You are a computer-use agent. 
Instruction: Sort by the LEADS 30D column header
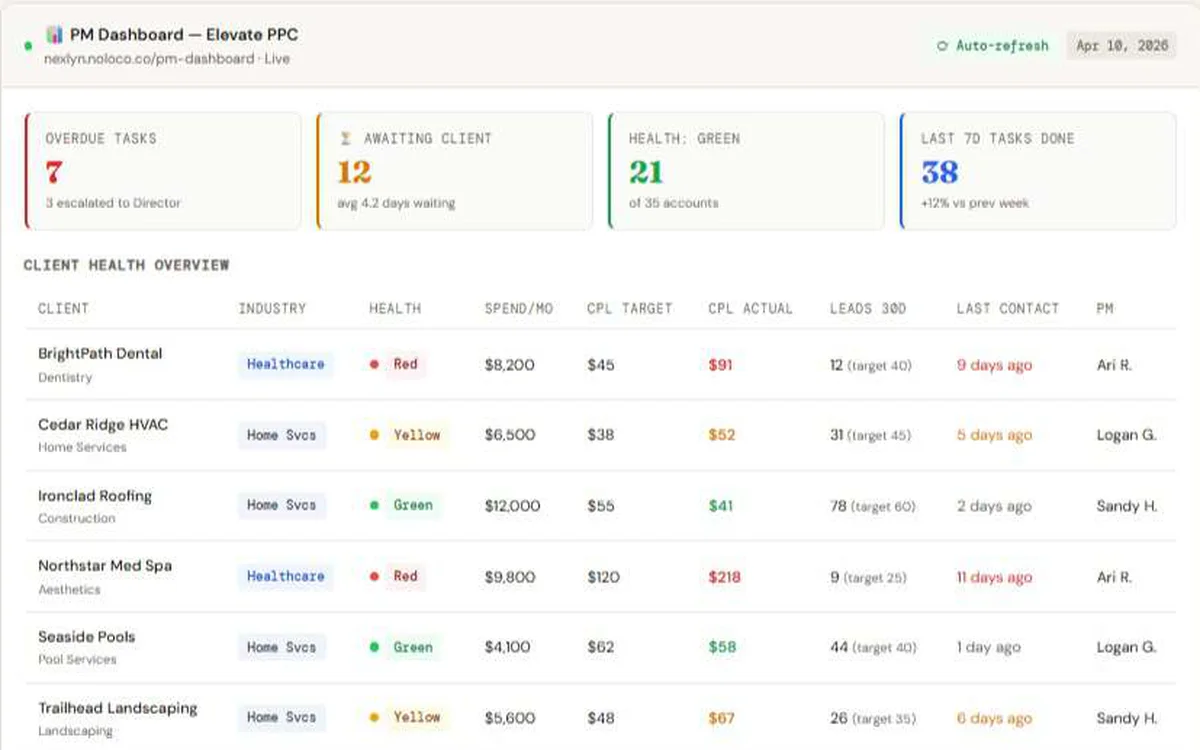tap(868, 309)
